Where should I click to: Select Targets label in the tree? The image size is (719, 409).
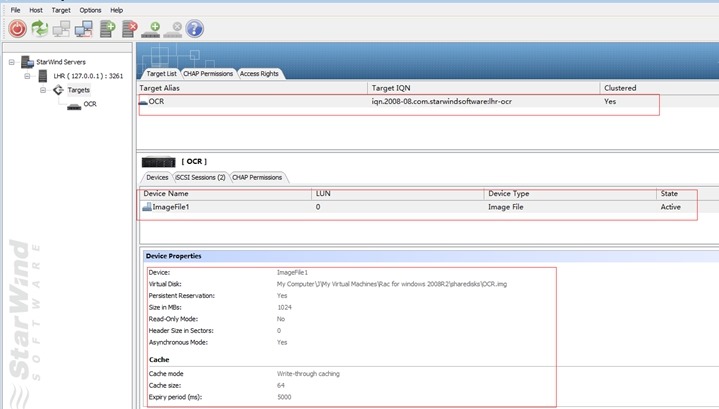(x=78, y=90)
